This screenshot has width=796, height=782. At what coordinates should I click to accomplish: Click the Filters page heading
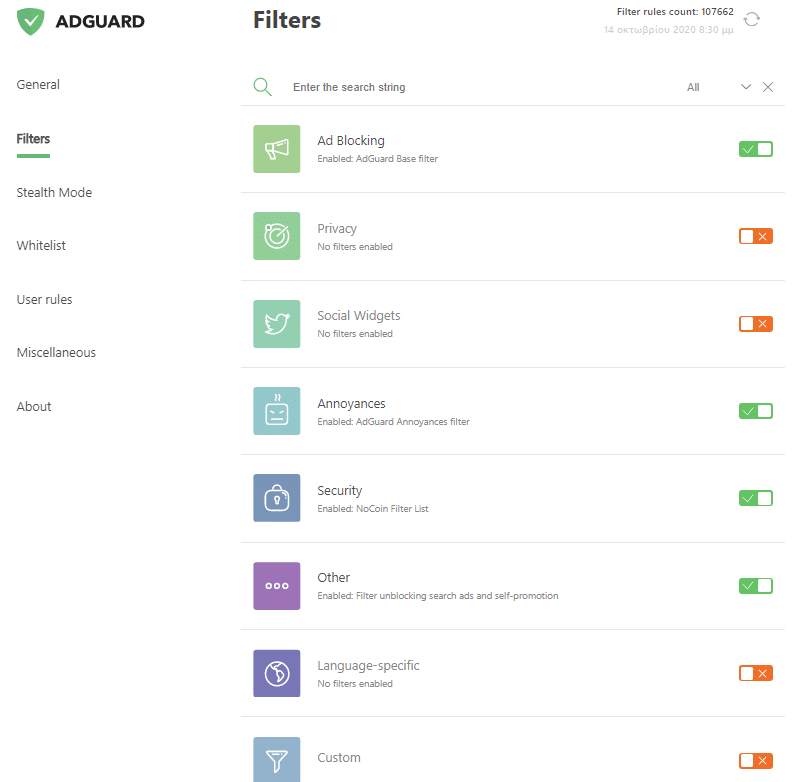287,20
